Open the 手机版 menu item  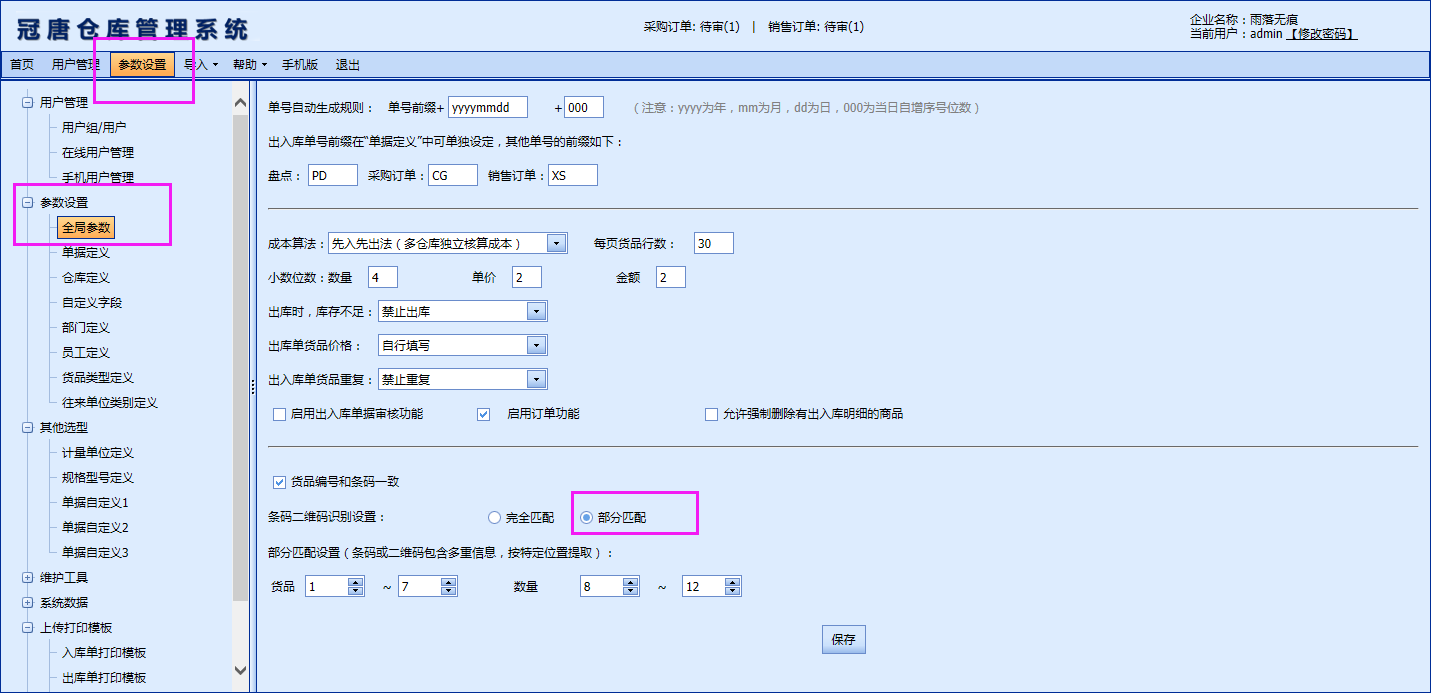[300, 65]
